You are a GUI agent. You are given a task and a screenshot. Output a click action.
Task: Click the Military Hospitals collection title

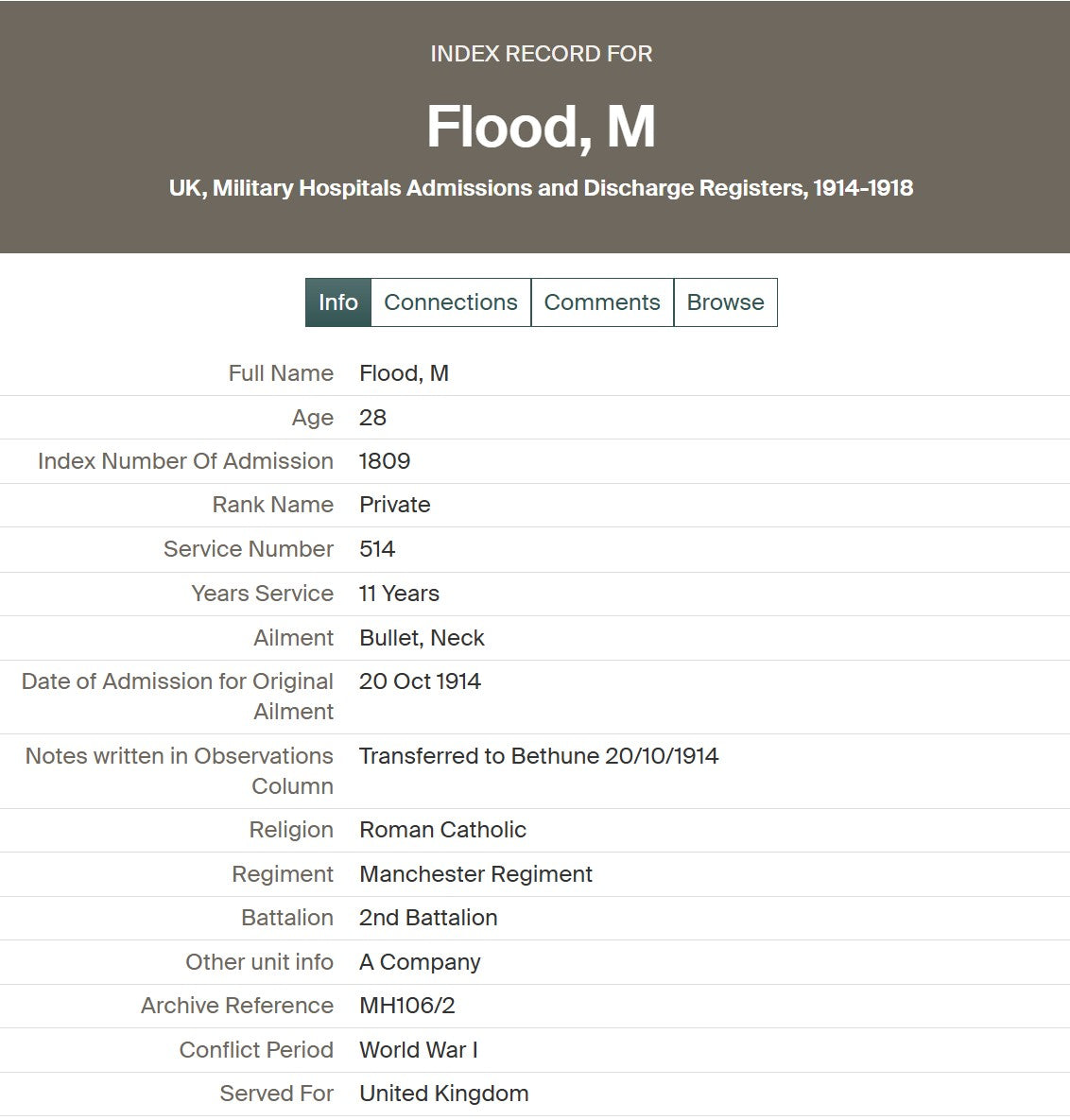tap(541, 188)
